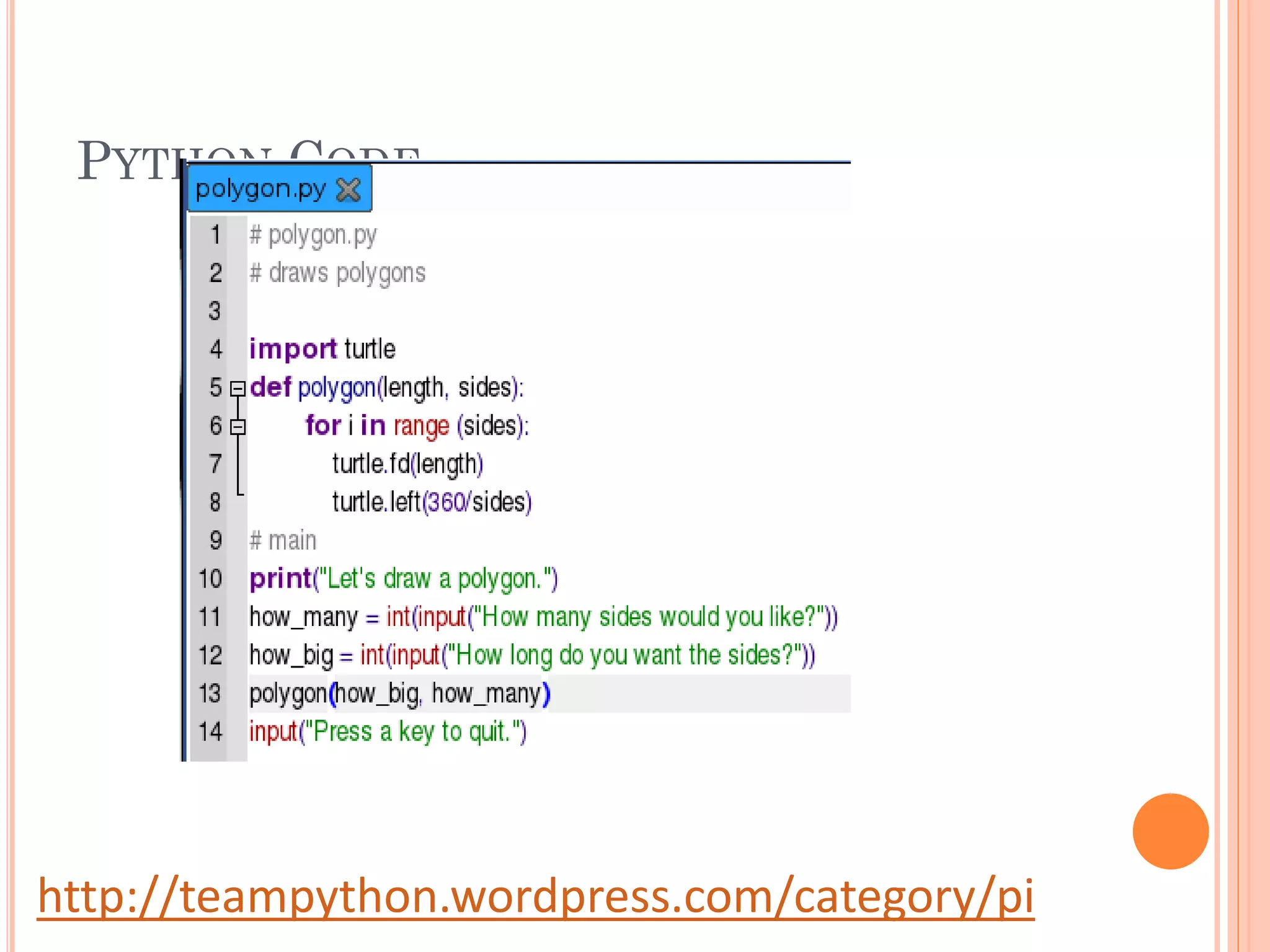Screen dimensions: 1270x952
Task: Collapse the def polygon fold marker on line 5
Action: (x=238, y=389)
